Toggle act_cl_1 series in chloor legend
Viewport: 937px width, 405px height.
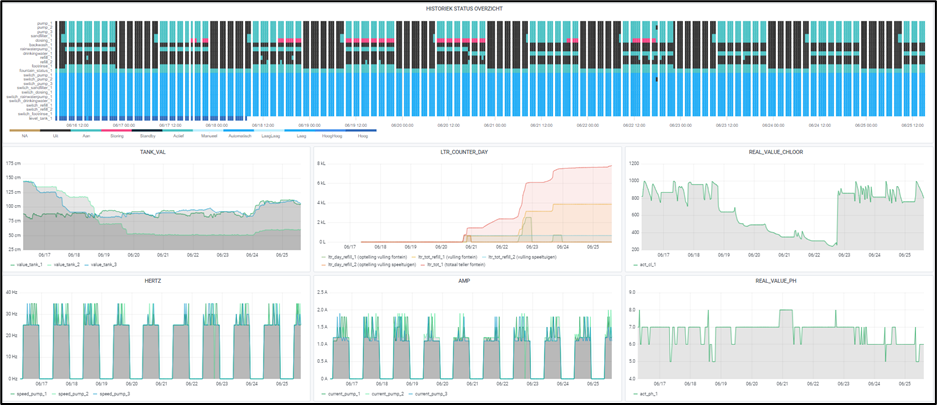click(x=647, y=265)
